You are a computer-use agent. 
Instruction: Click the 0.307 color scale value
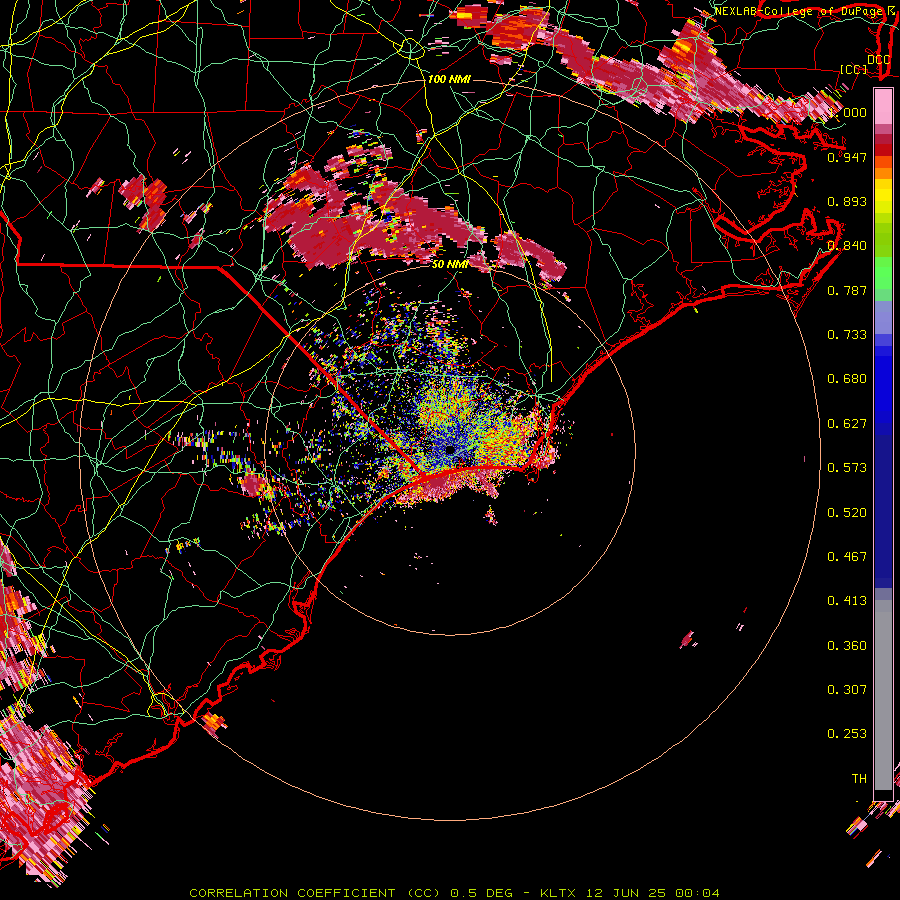[847, 689]
